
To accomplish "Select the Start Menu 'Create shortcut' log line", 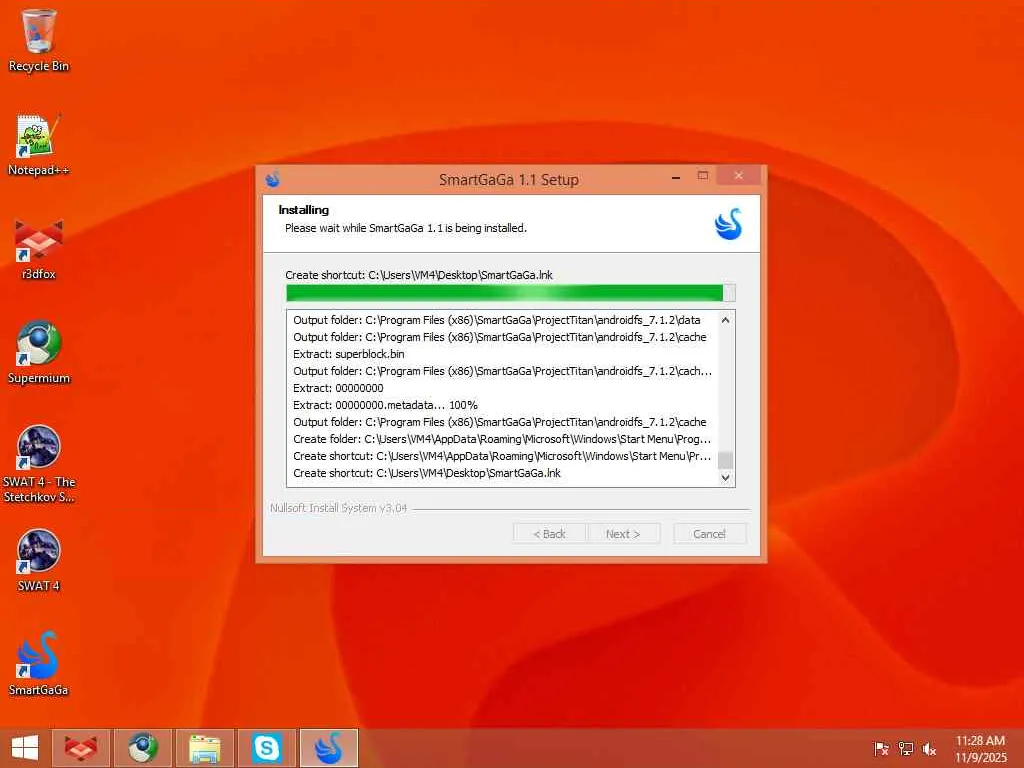I will [502, 456].
